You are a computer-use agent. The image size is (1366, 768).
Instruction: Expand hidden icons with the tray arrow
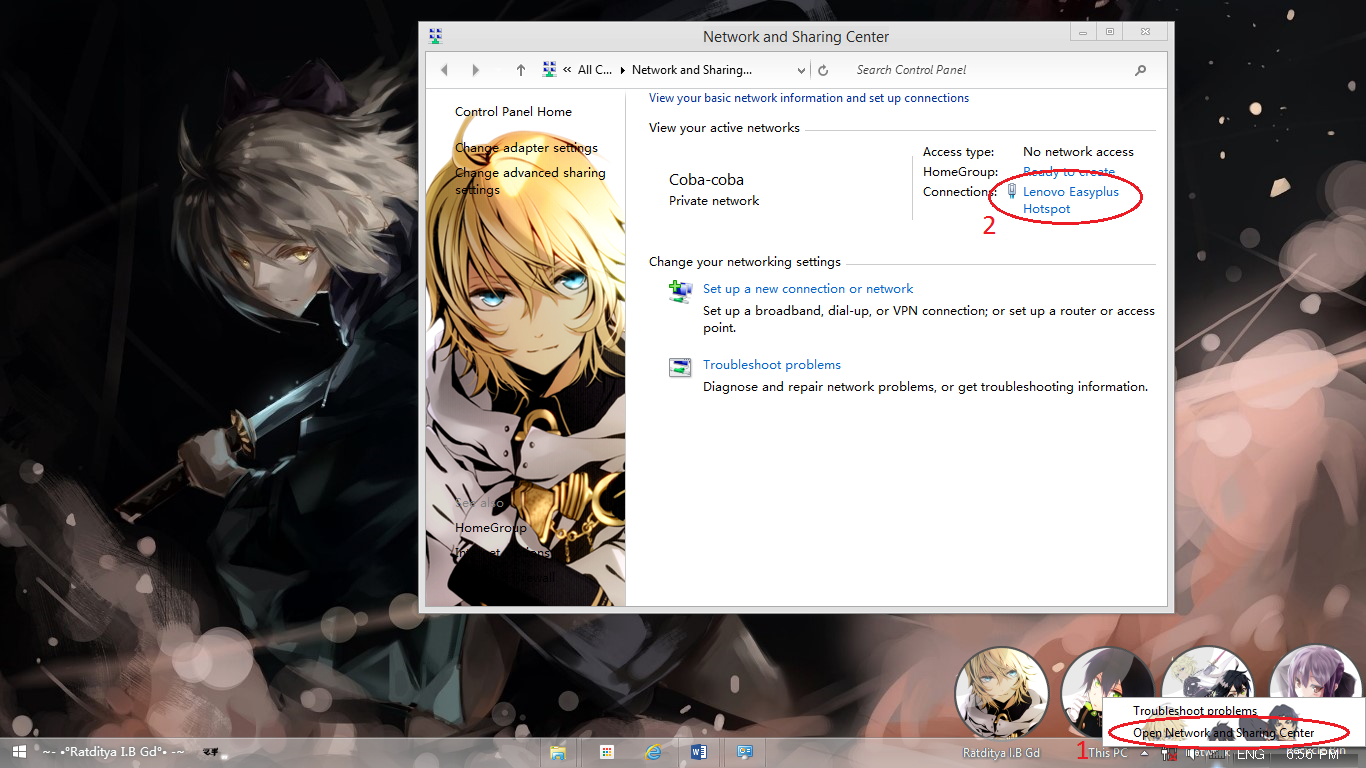click(1146, 753)
